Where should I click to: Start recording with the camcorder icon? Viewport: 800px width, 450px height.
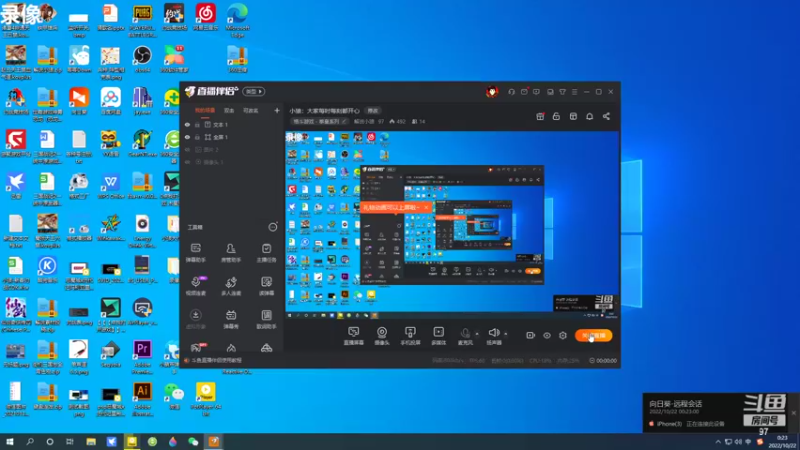point(531,335)
